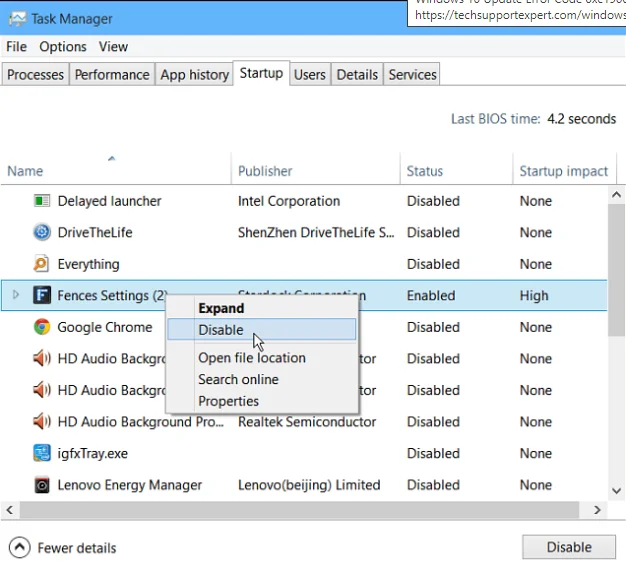
Task: Open the Options menu
Action: tap(63, 47)
